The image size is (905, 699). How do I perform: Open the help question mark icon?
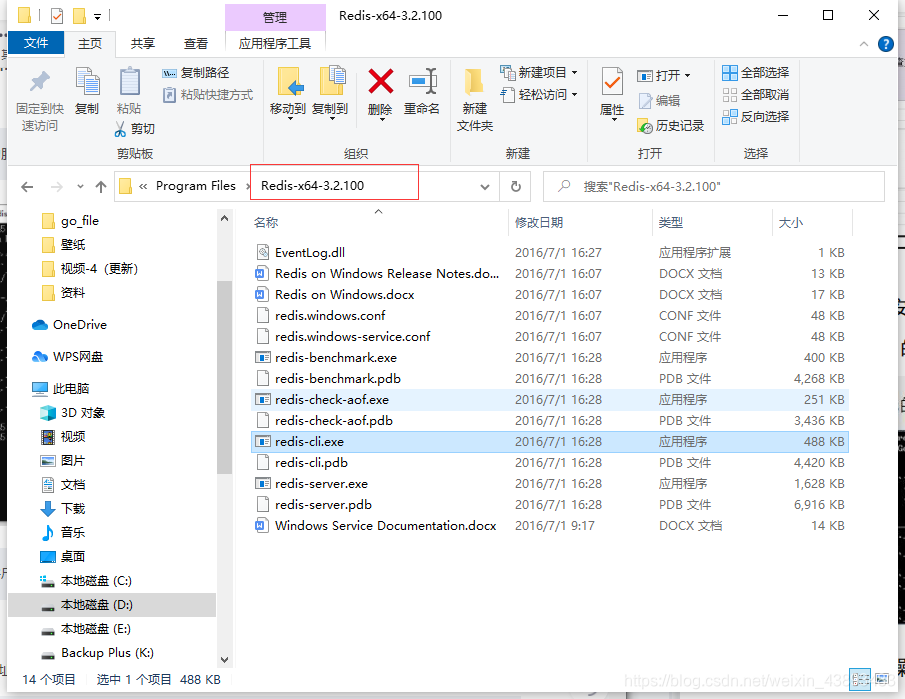[x=885, y=44]
